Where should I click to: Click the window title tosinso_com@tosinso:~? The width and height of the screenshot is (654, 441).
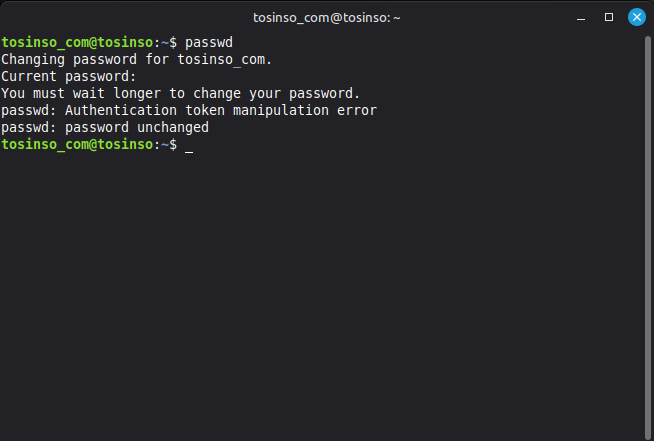tap(327, 17)
